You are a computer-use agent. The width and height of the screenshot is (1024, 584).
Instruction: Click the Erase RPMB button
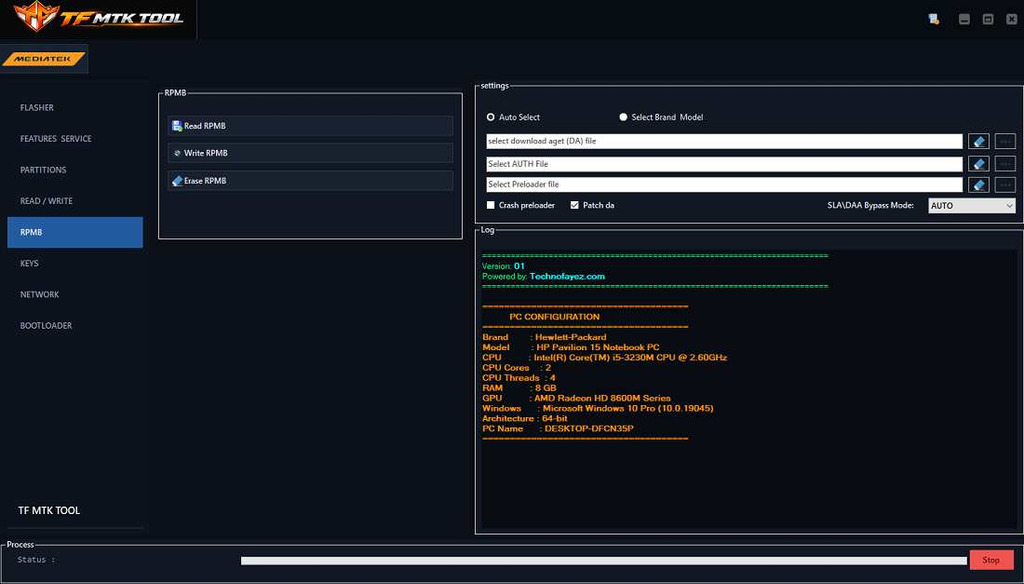(310, 181)
